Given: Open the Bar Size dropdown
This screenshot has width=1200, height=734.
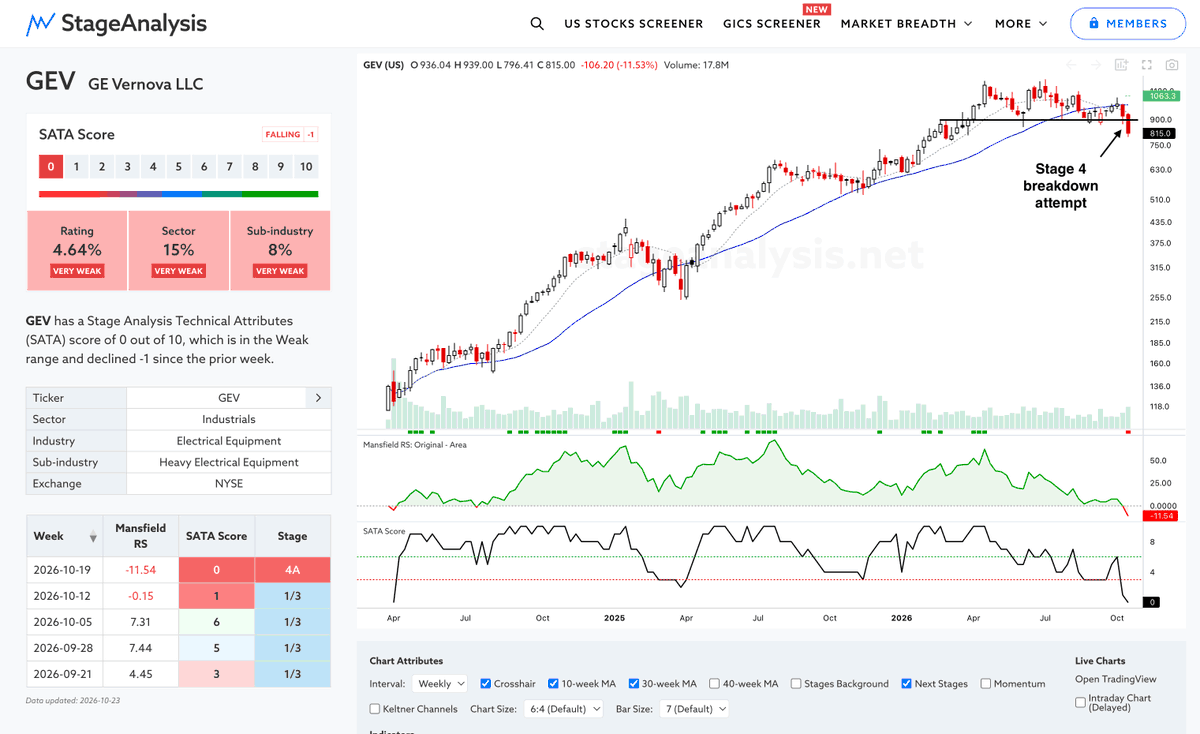Looking at the screenshot, I should (692, 709).
